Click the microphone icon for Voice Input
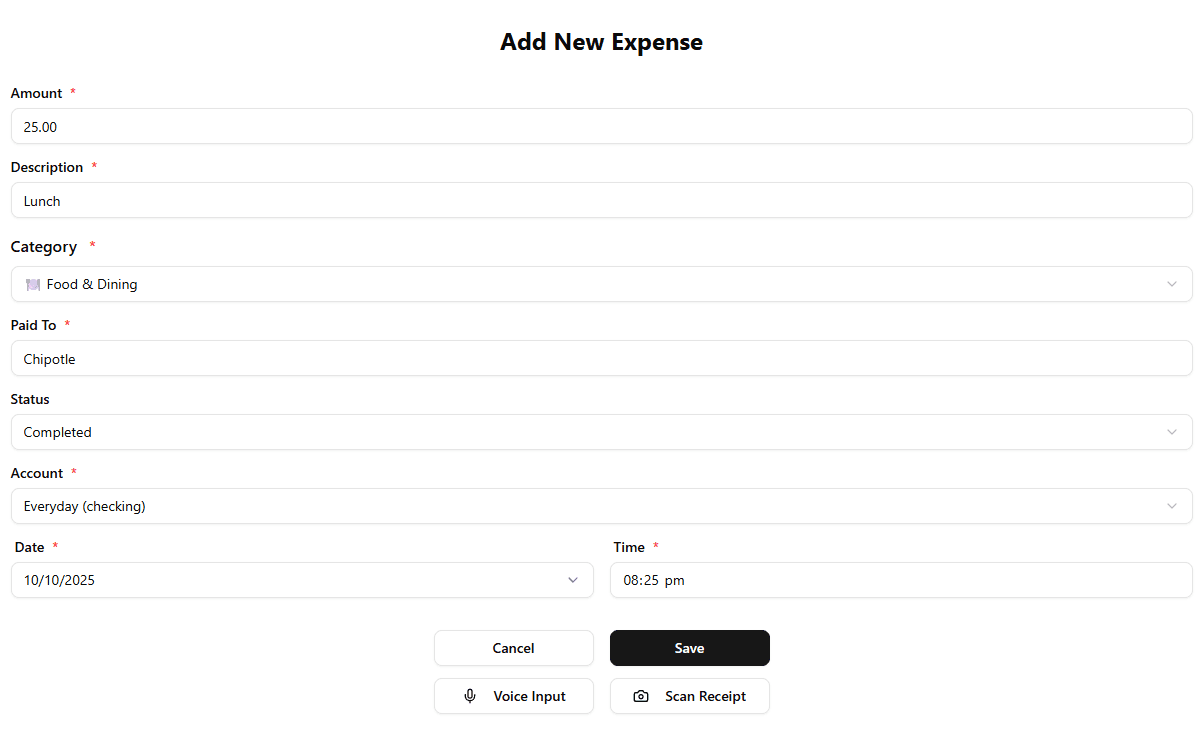The height and width of the screenshot is (734, 1203). coord(470,696)
